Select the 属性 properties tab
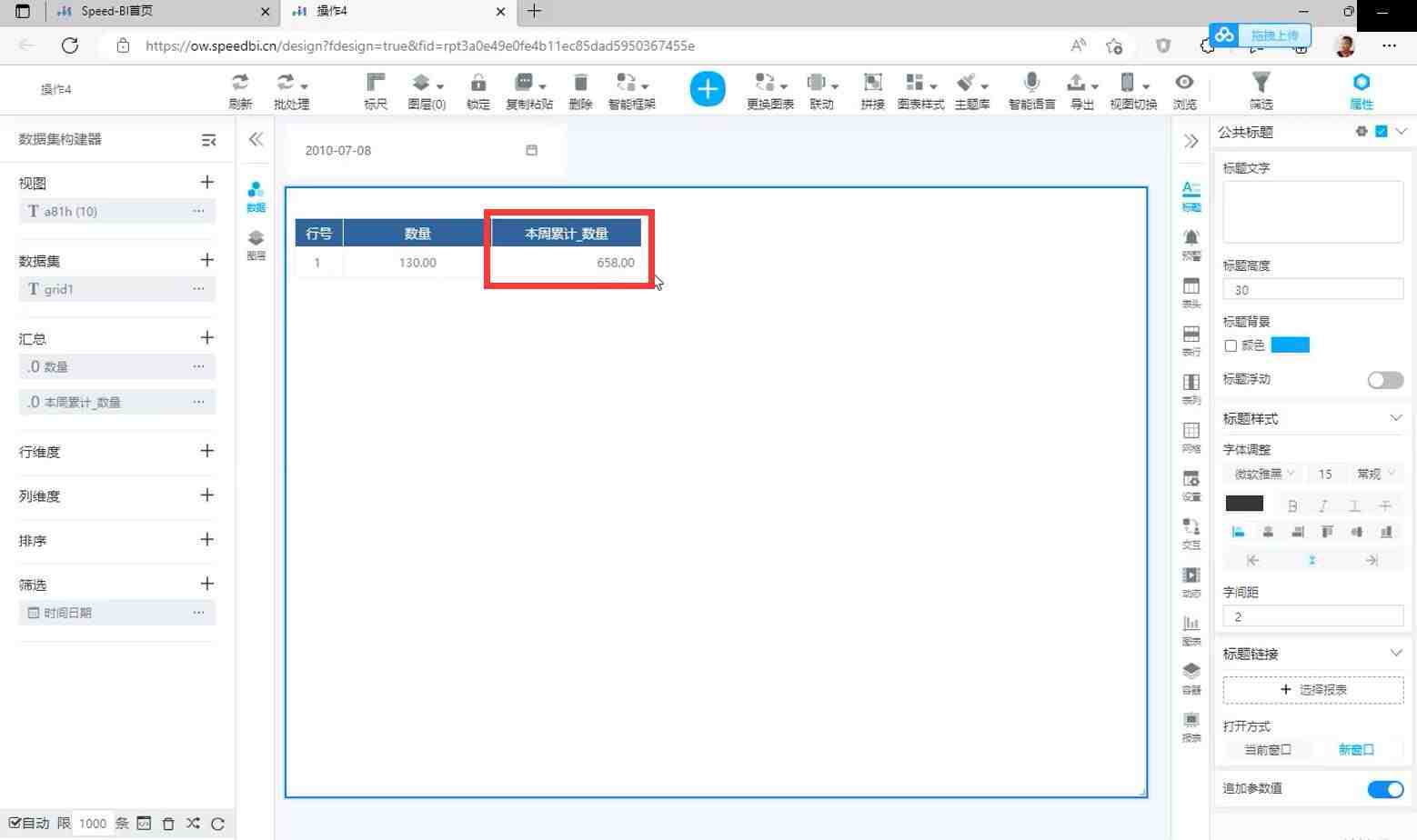 click(1361, 90)
